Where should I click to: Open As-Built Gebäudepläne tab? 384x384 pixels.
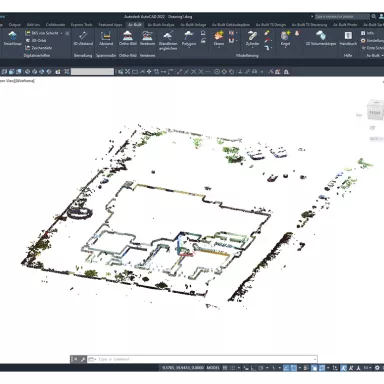pyautogui.click(x=230, y=25)
